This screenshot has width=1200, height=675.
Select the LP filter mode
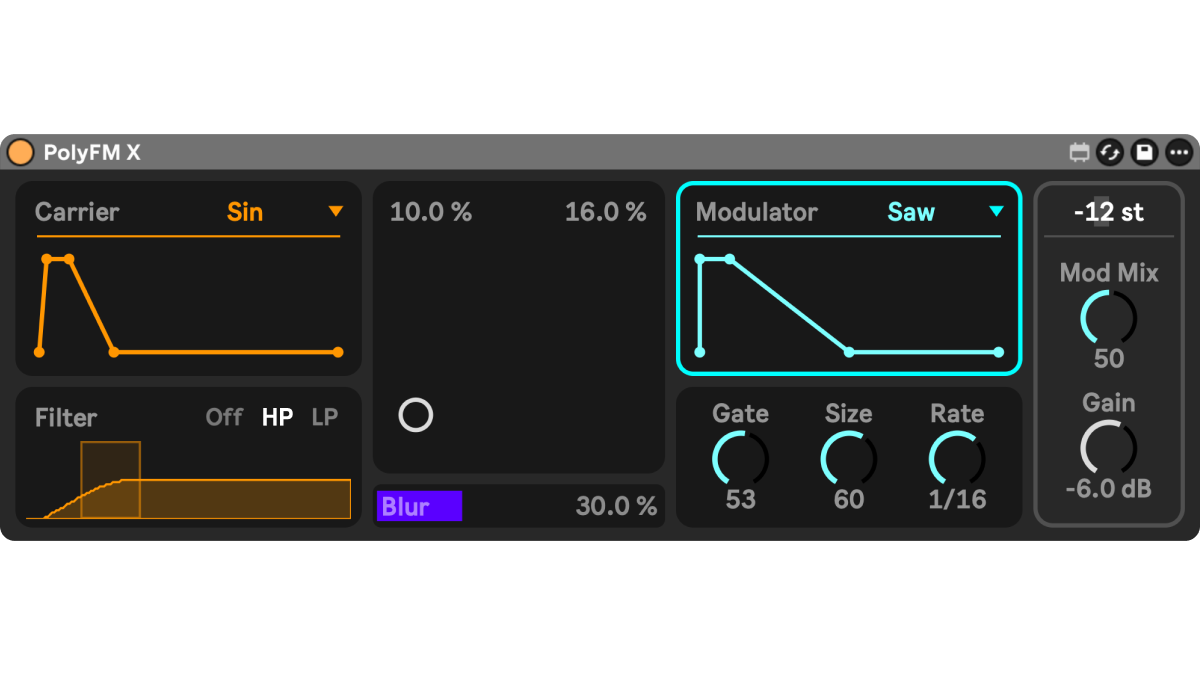click(325, 417)
